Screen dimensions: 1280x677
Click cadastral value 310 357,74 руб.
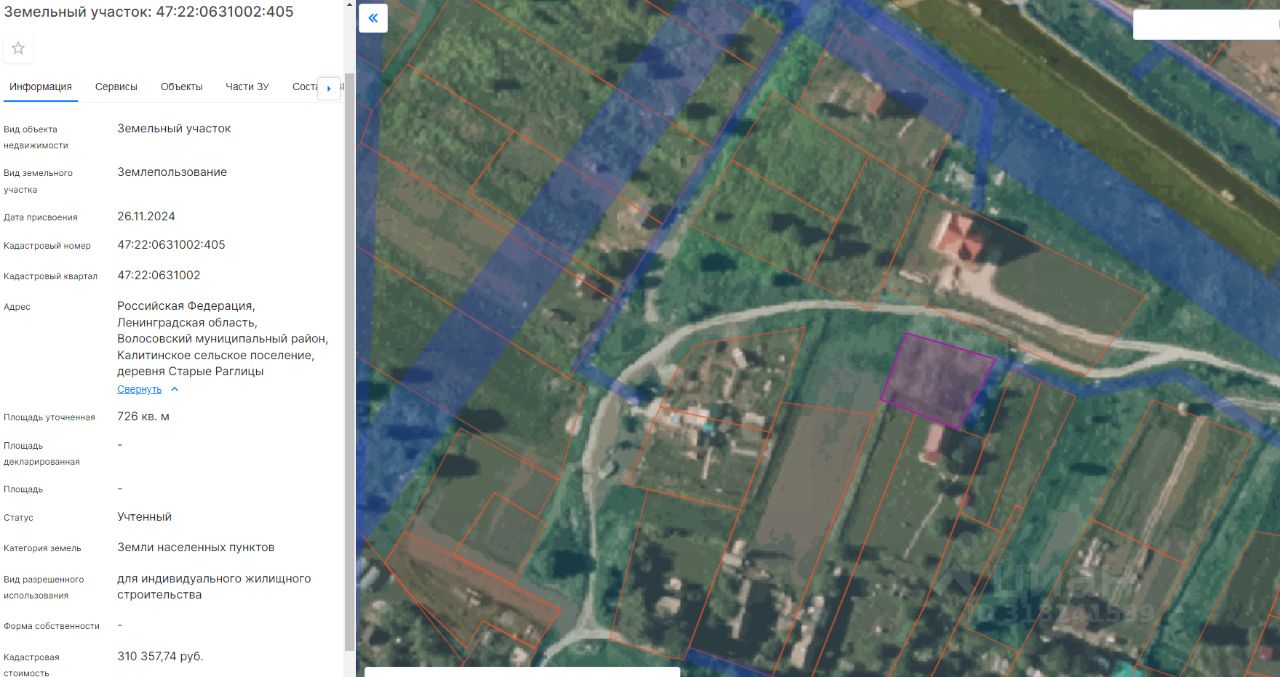pos(160,656)
